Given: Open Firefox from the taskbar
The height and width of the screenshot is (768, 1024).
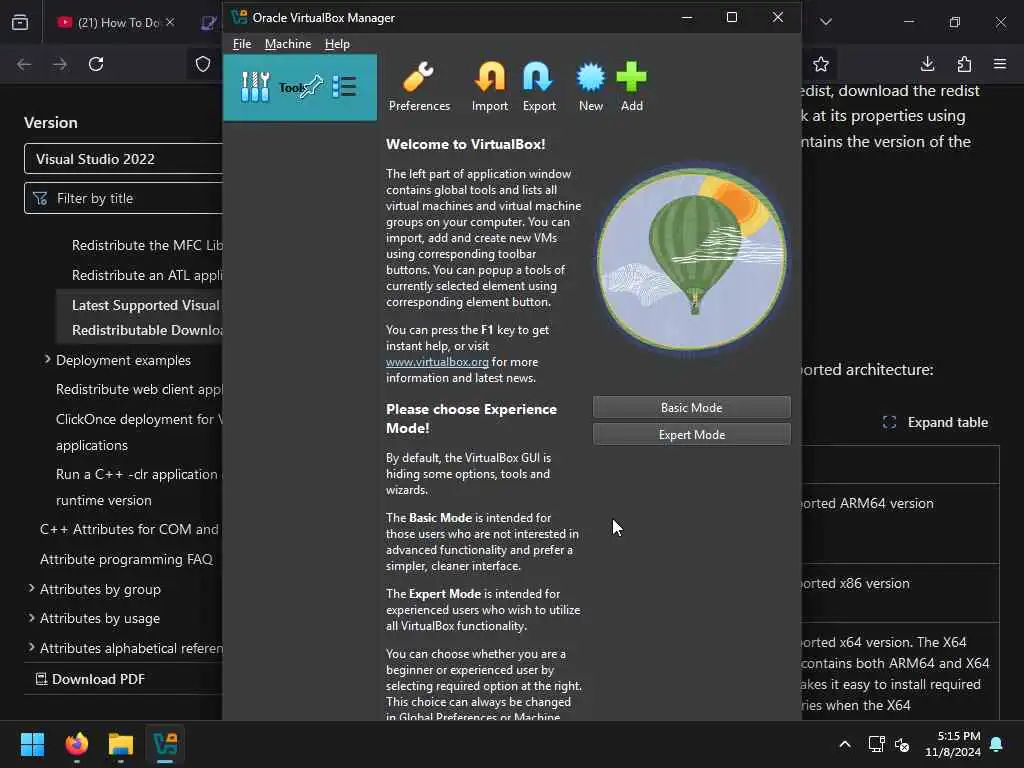Looking at the screenshot, I should tap(77, 744).
